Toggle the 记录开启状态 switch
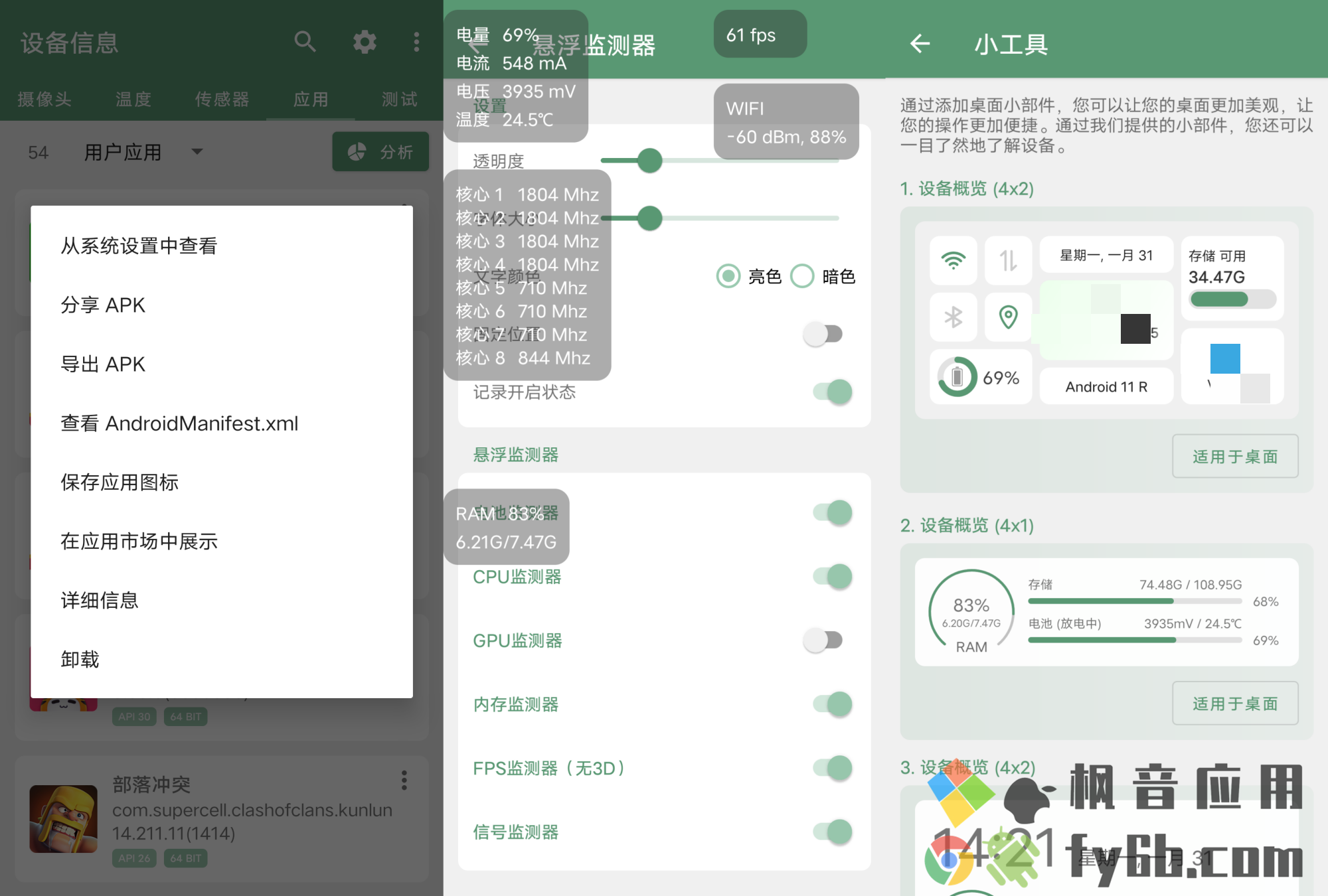Image resolution: width=1328 pixels, height=896 pixels. tap(833, 392)
